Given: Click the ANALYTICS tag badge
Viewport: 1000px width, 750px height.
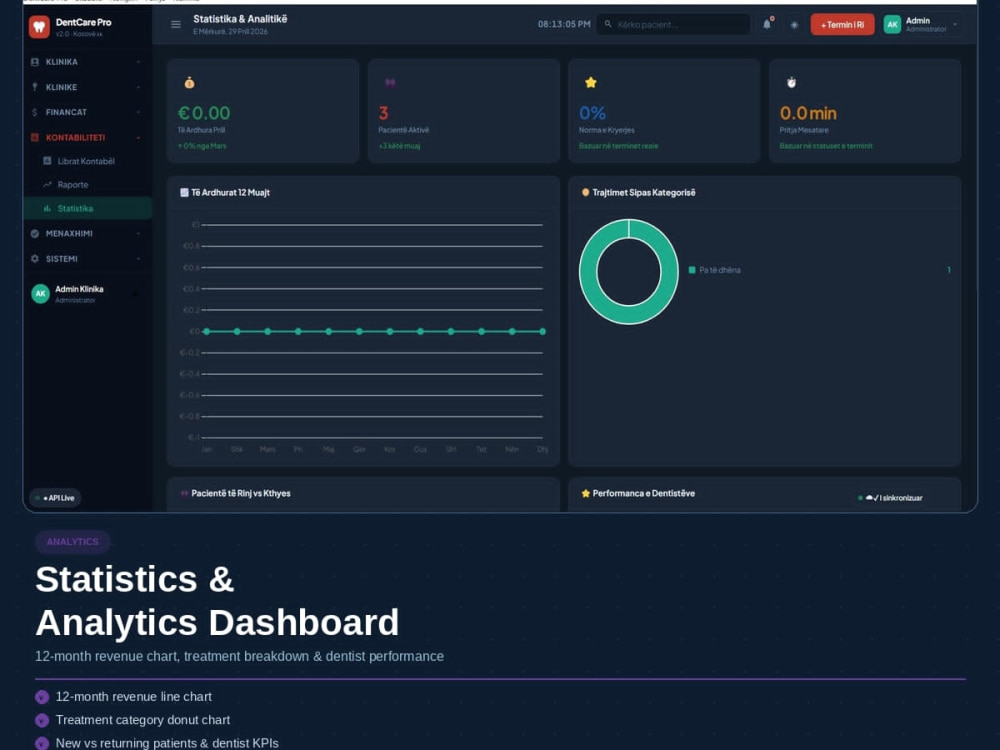Looking at the screenshot, I should (73, 541).
